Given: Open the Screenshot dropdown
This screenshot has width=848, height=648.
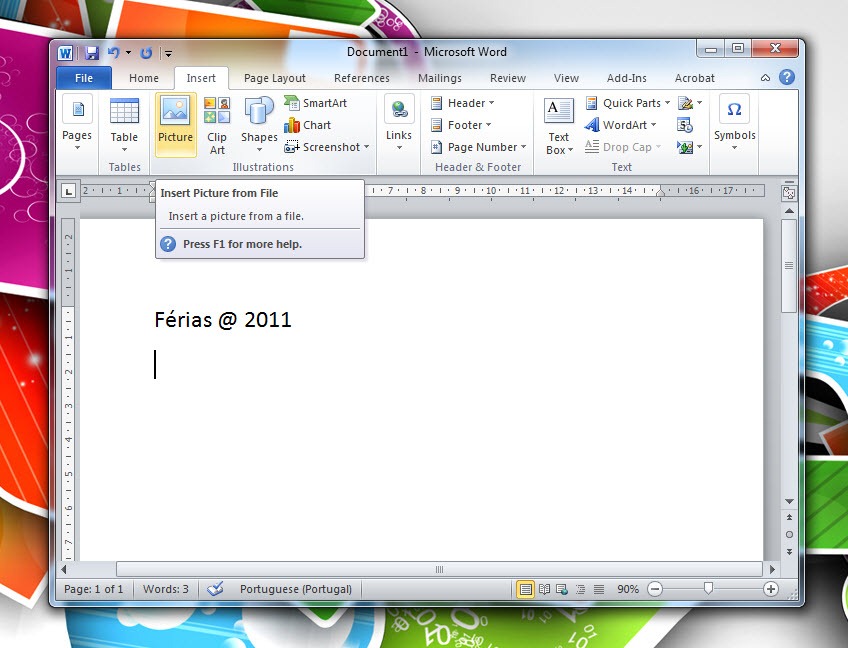Looking at the screenshot, I should tap(327, 147).
